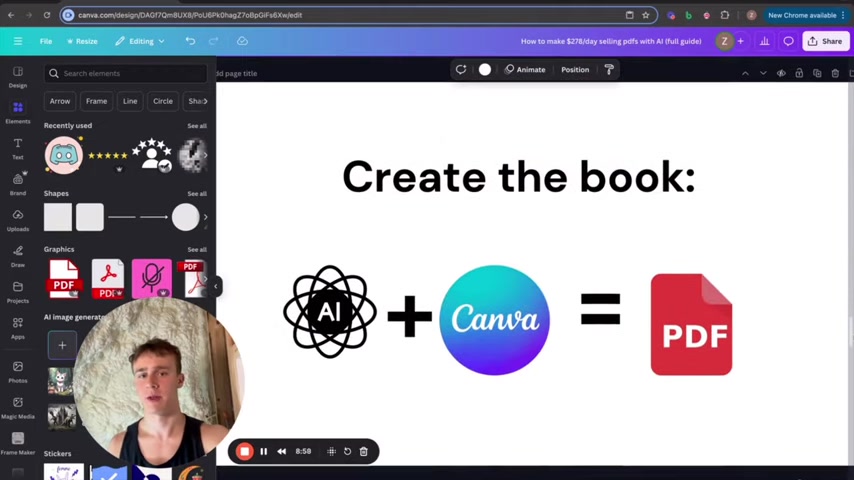Image resolution: width=854 pixels, height=480 pixels.
Task: Open the Editing mode dropdown
Action: point(140,41)
